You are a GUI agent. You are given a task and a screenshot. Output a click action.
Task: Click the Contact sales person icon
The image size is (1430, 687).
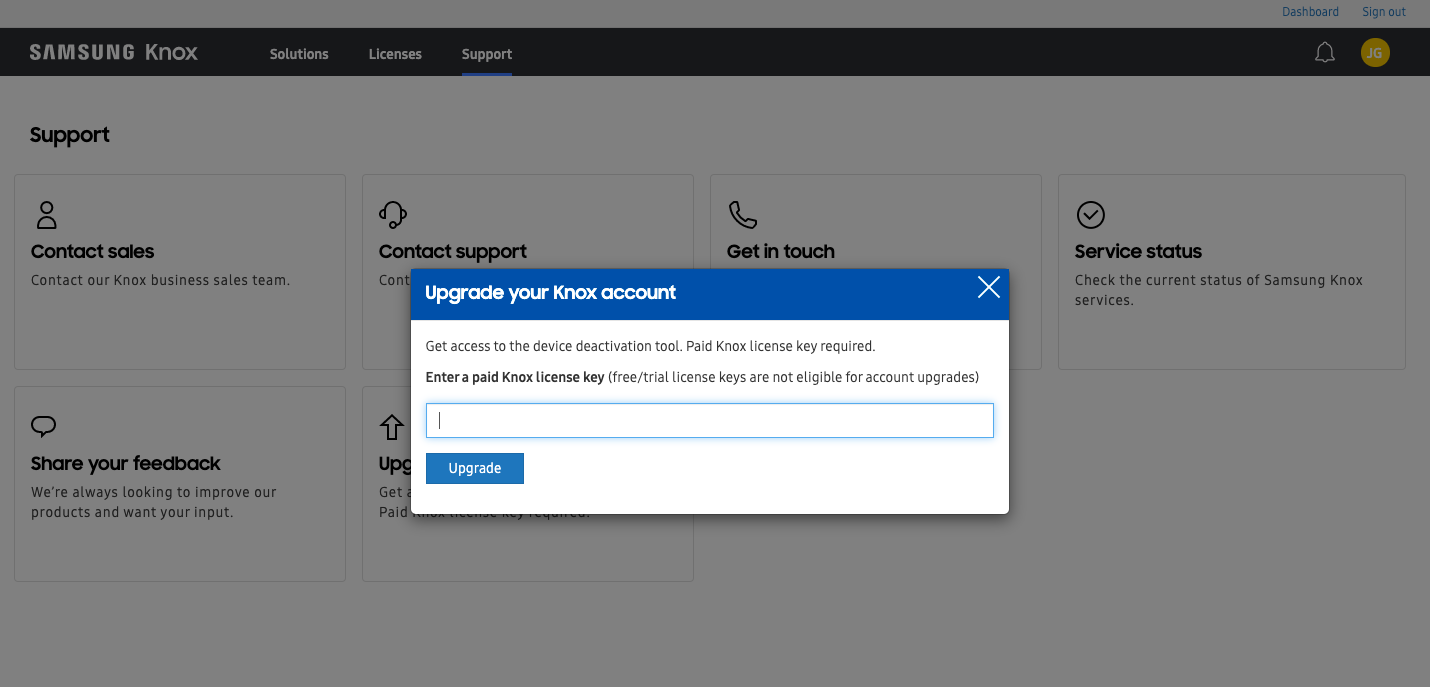(46, 215)
